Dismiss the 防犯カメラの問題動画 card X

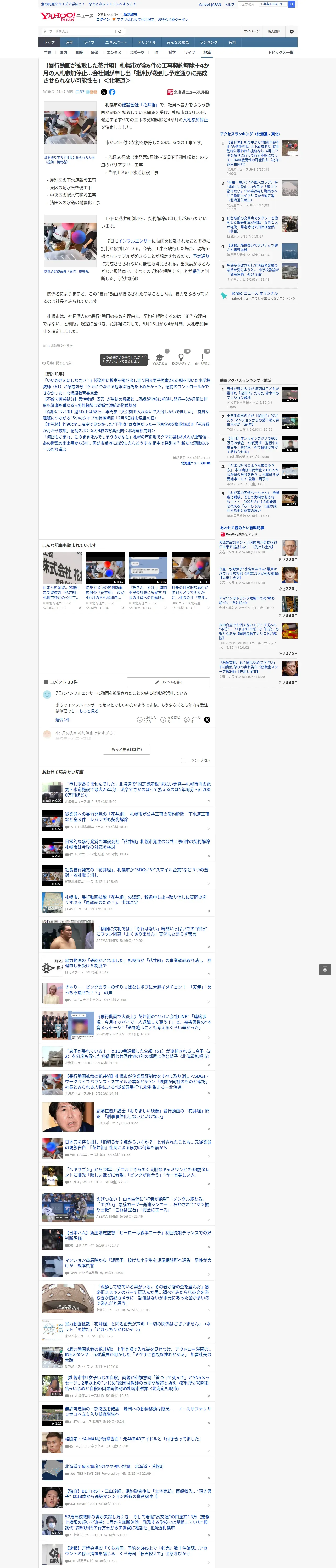(122, 608)
